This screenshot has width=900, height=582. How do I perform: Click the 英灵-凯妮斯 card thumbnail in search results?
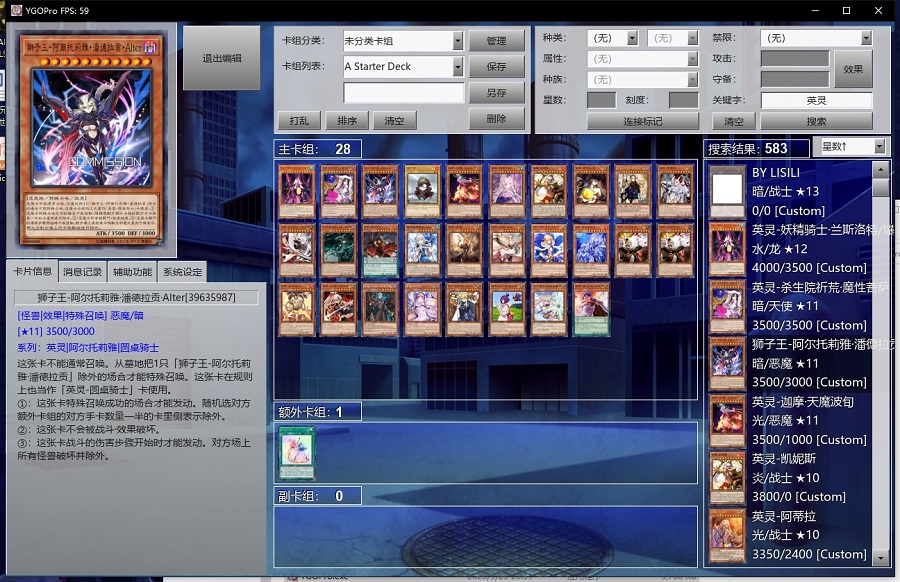[x=727, y=479]
